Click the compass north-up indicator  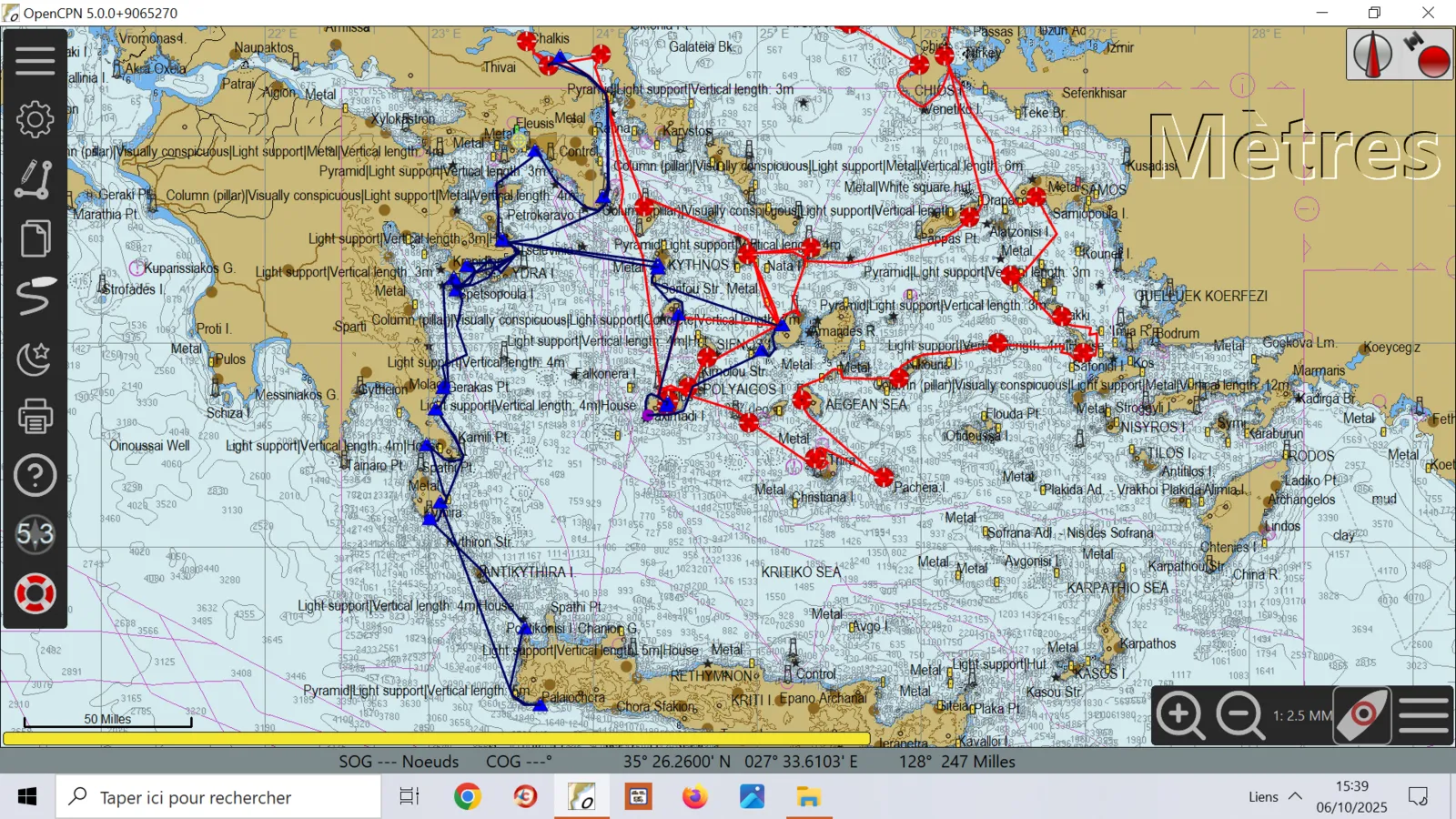[x=1371, y=55]
